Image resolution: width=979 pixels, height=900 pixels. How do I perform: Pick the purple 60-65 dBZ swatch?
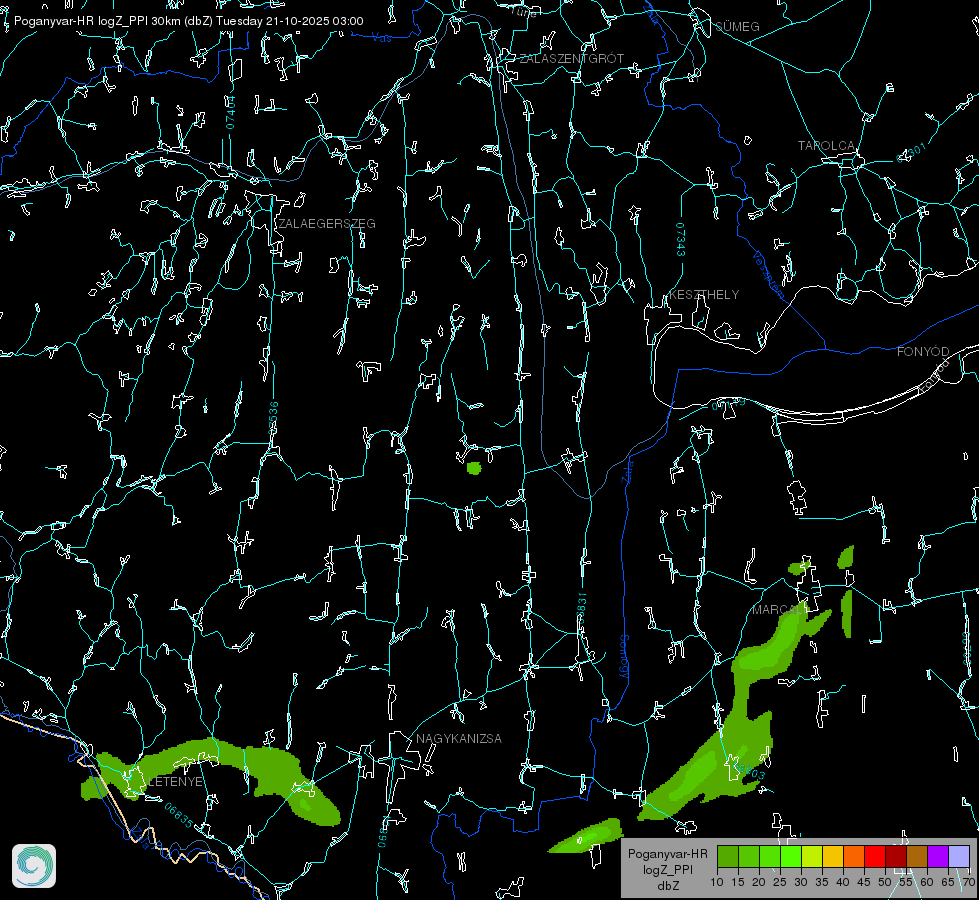(x=937, y=857)
